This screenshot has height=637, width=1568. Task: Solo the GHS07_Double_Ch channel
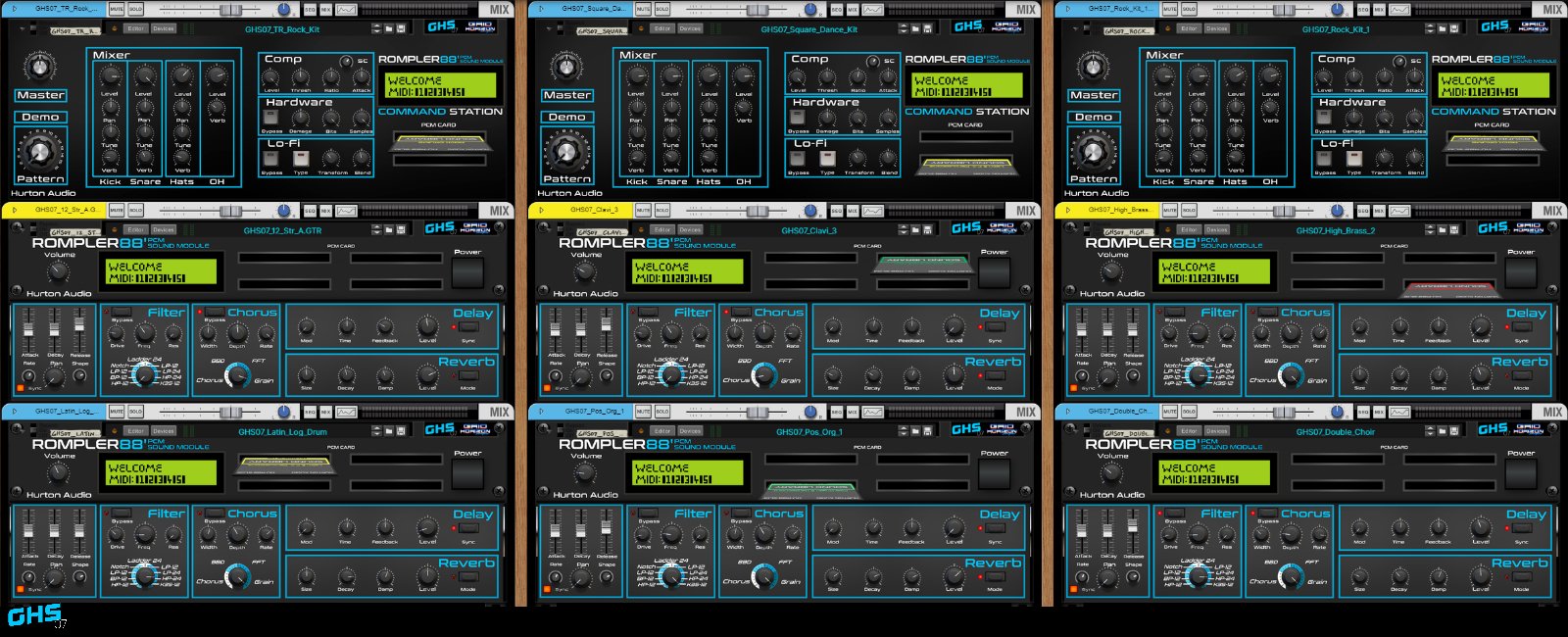point(1189,412)
